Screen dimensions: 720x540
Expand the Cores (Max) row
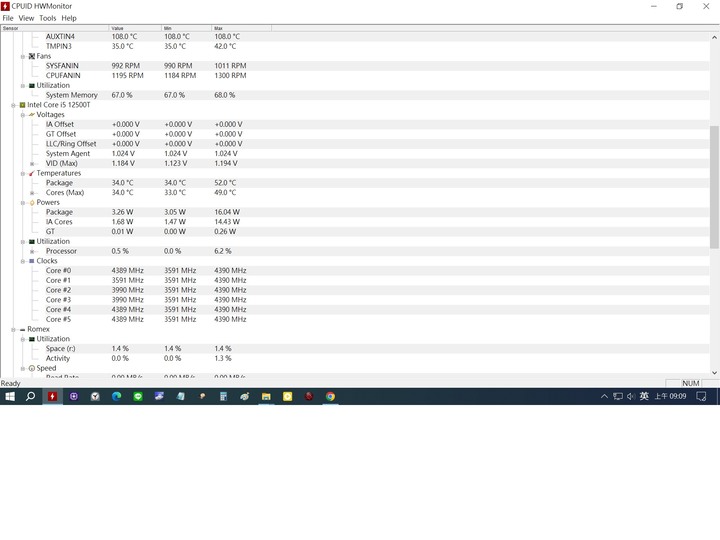[x=32, y=193]
